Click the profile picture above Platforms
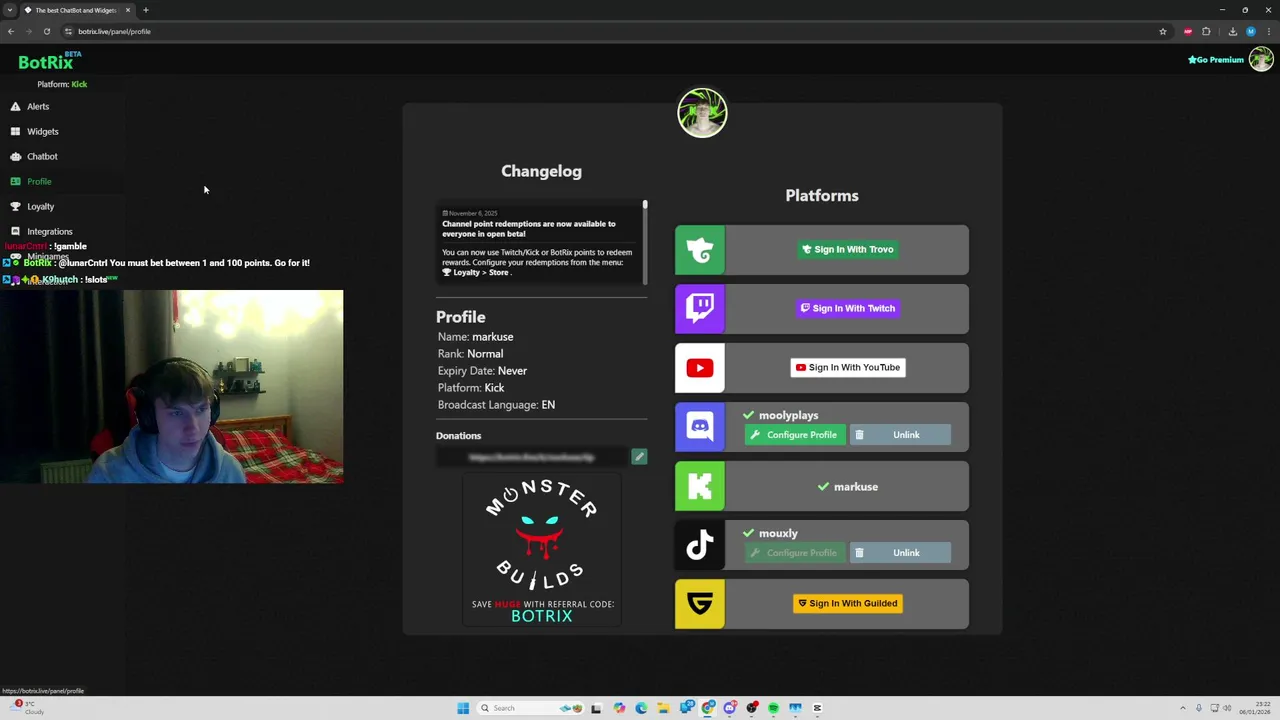The height and width of the screenshot is (720, 1280). 702,113
